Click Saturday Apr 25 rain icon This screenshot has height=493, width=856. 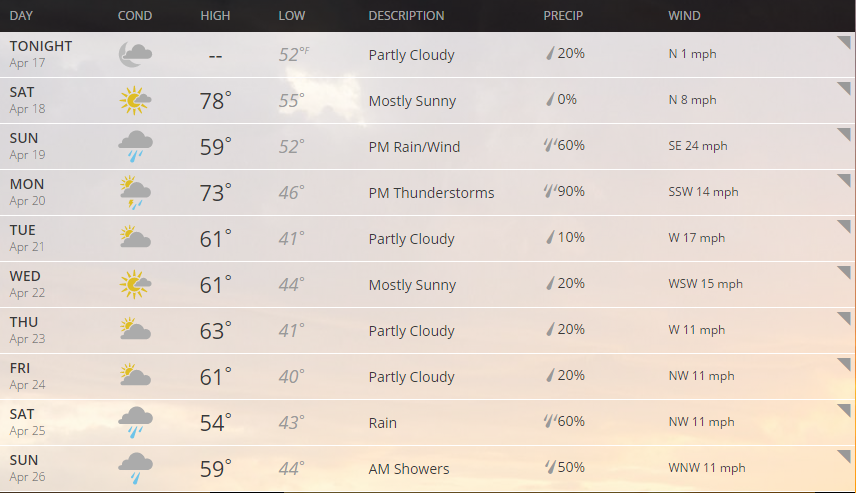[135, 423]
